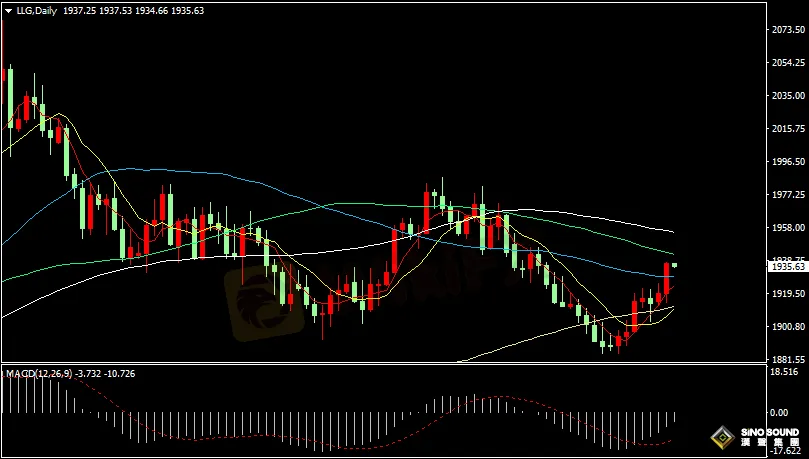Click the 1881.55 price axis label
The height and width of the screenshot is (459, 809).
click(x=787, y=359)
